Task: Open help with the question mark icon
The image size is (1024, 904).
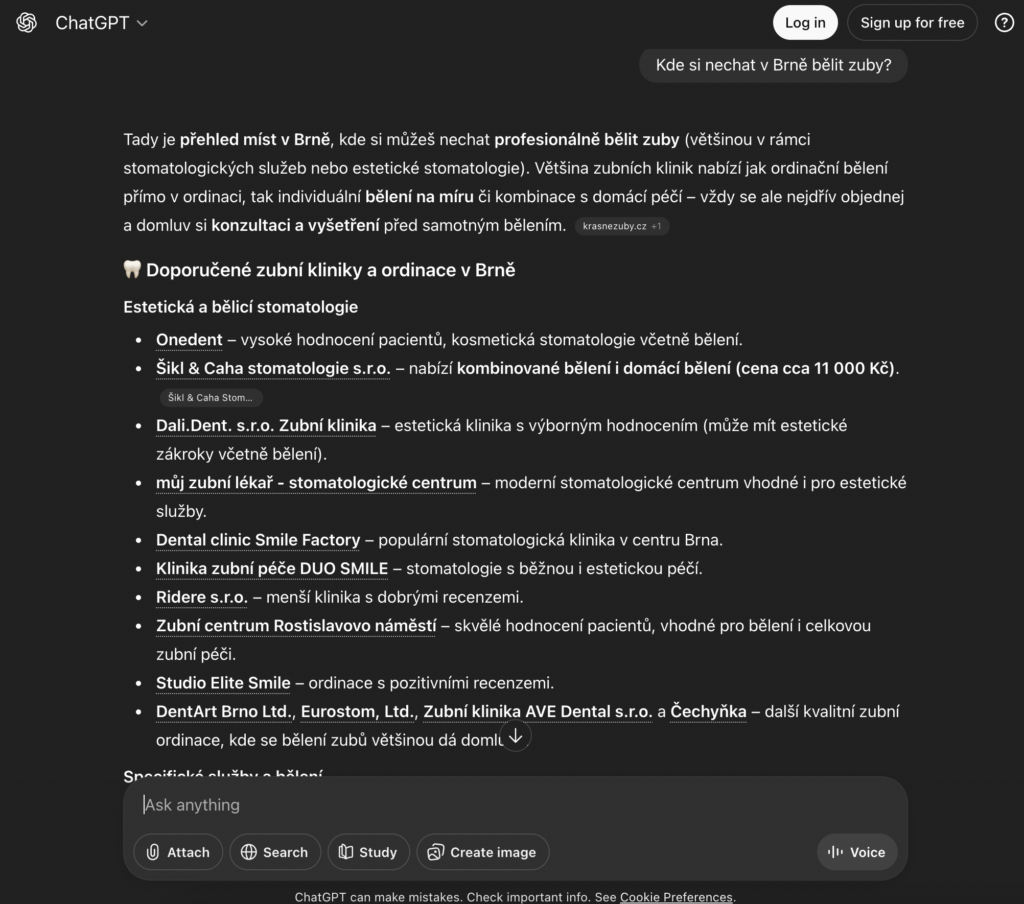Action: (1004, 22)
